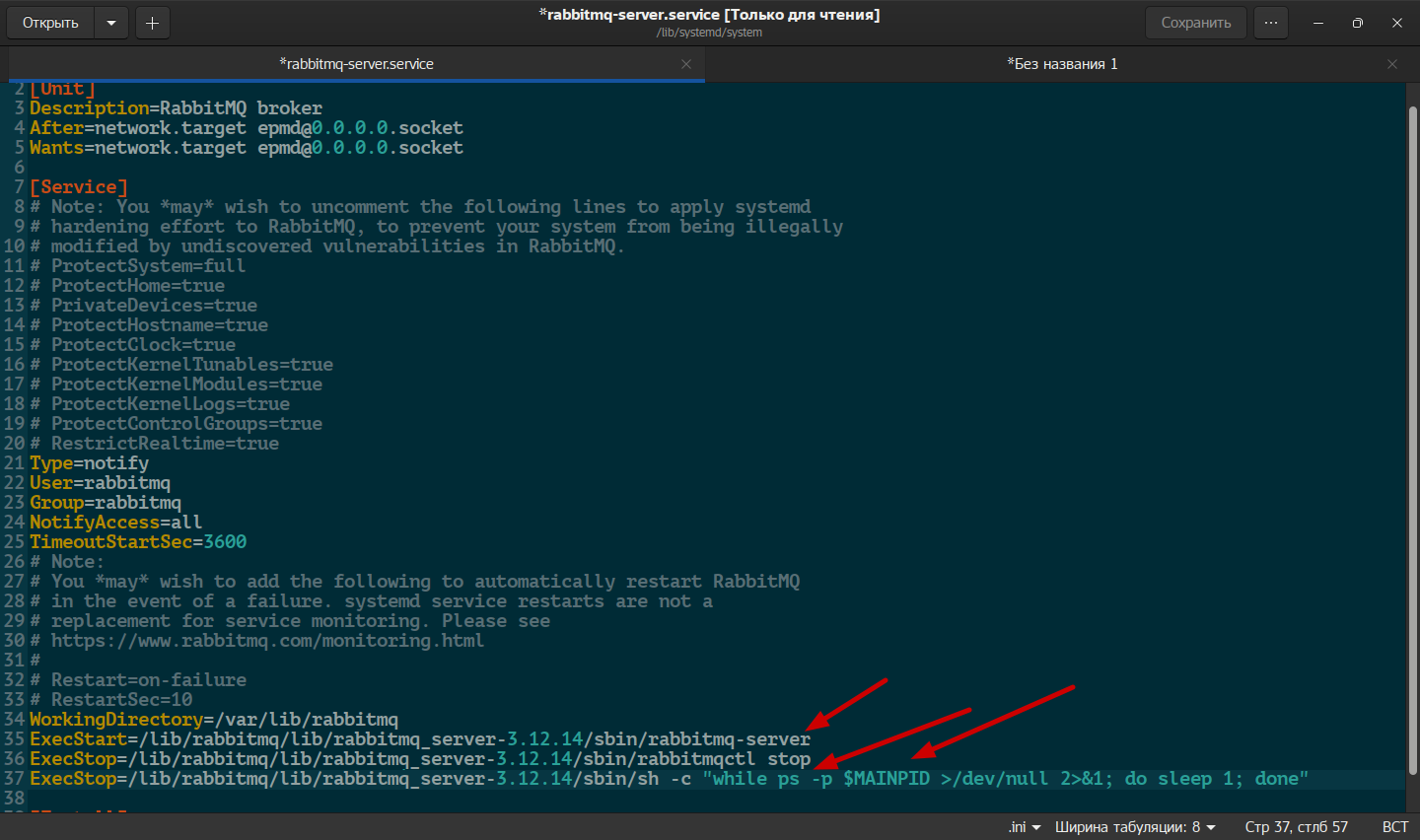The width and height of the screenshot is (1420, 840).
Task: Click the Стр 37, стлб 57 cursor position
Action: point(1296,827)
